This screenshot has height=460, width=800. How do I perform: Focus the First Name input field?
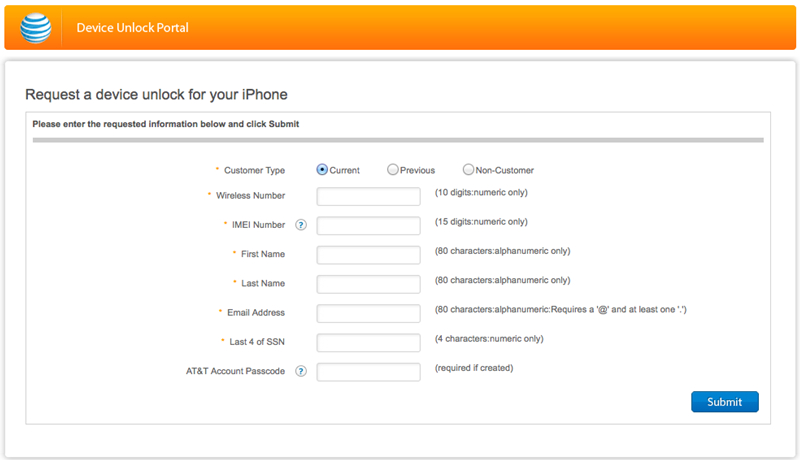pos(368,255)
